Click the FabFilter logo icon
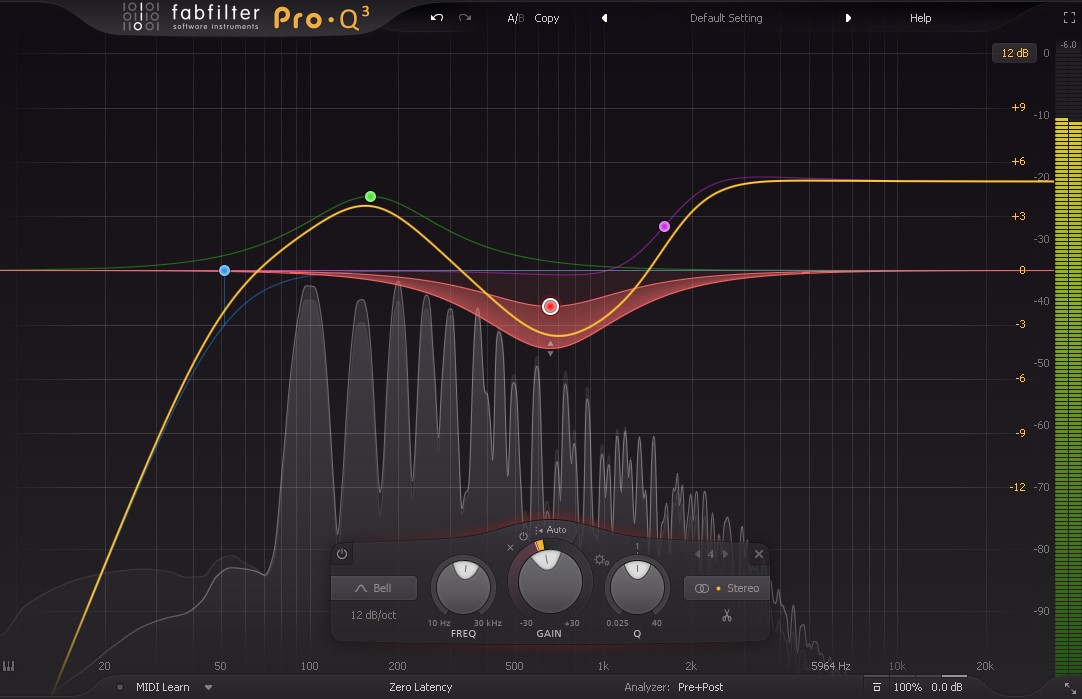The image size is (1082, 699). (141, 17)
